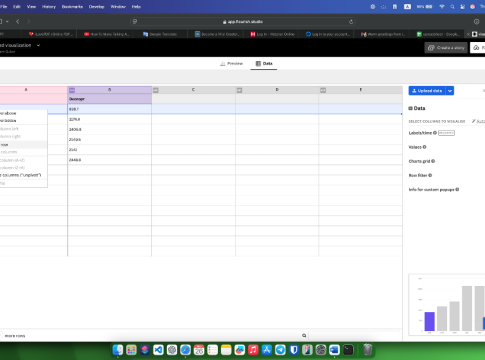This screenshot has height=360, width=485.
Task: Click the Safari address bar
Action: [x=243, y=22]
